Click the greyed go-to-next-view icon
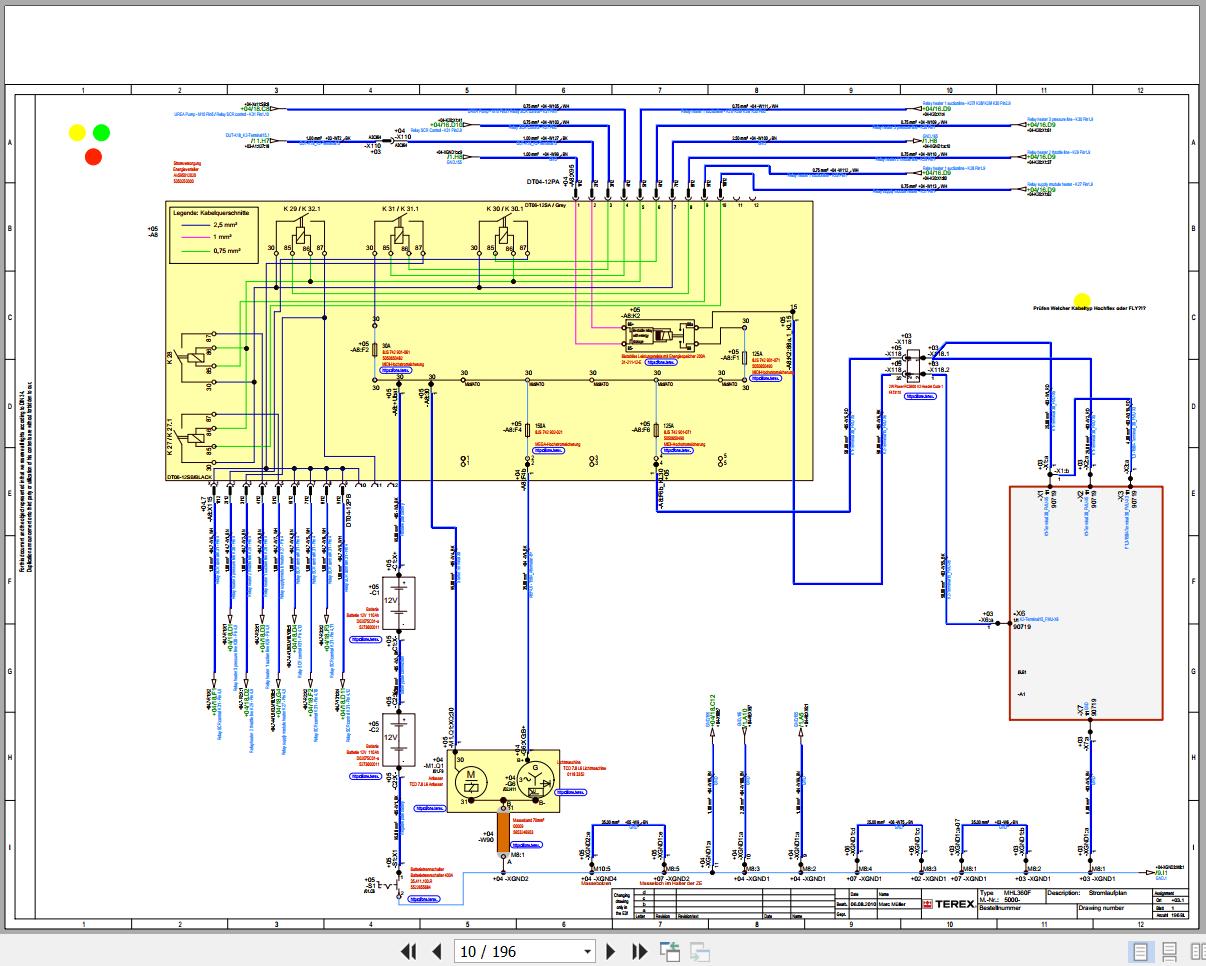This screenshot has width=1206, height=966. [699, 951]
